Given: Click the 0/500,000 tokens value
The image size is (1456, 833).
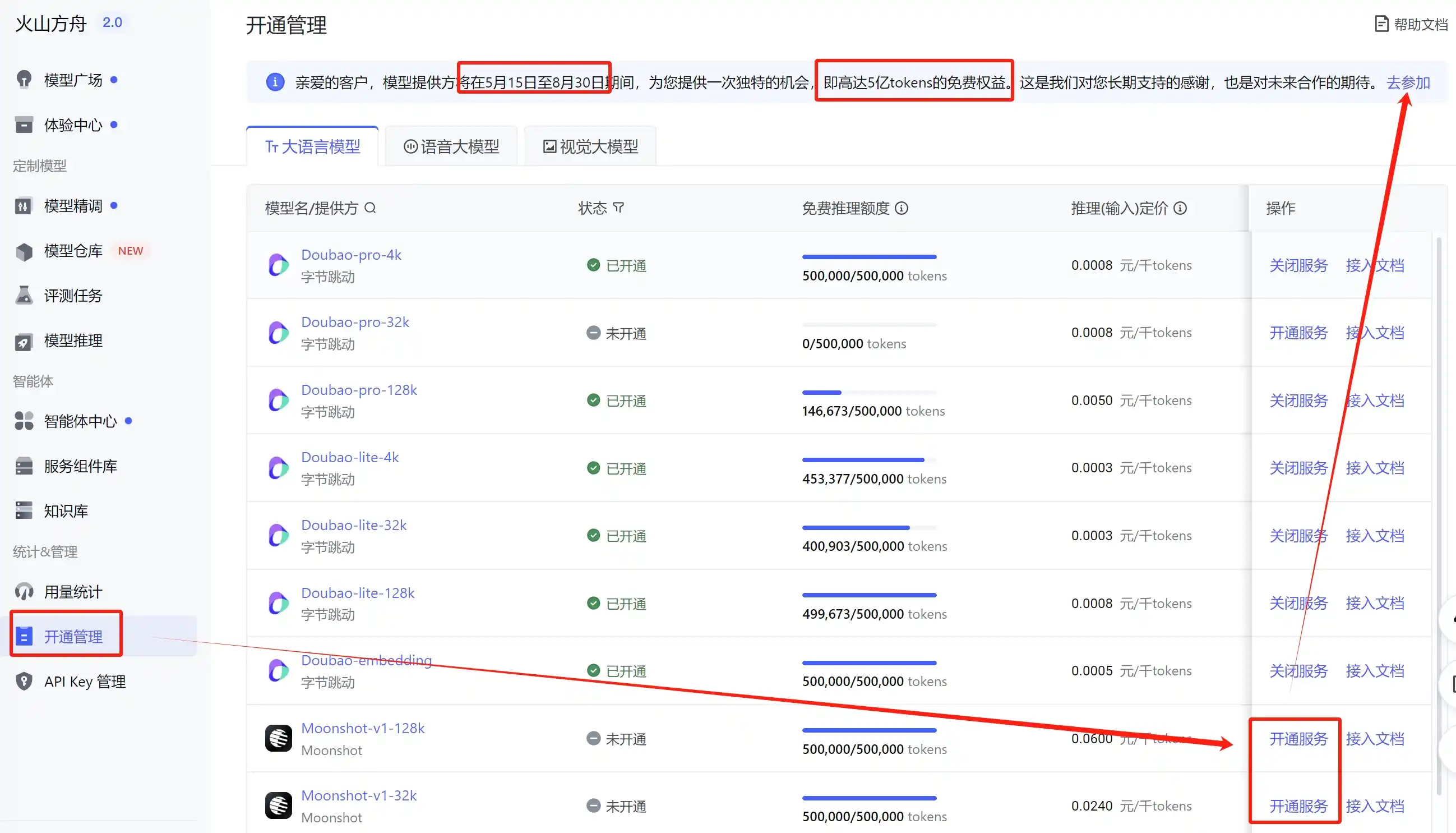Looking at the screenshot, I should click(x=854, y=344).
